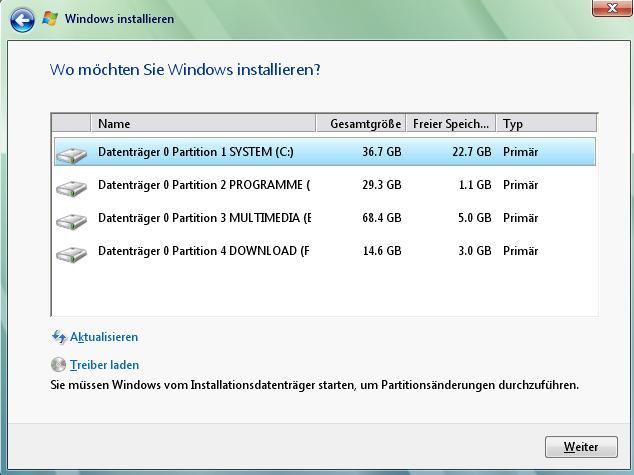Click the 14.6 GB total size cell
634x475 pixels.
(382, 251)
